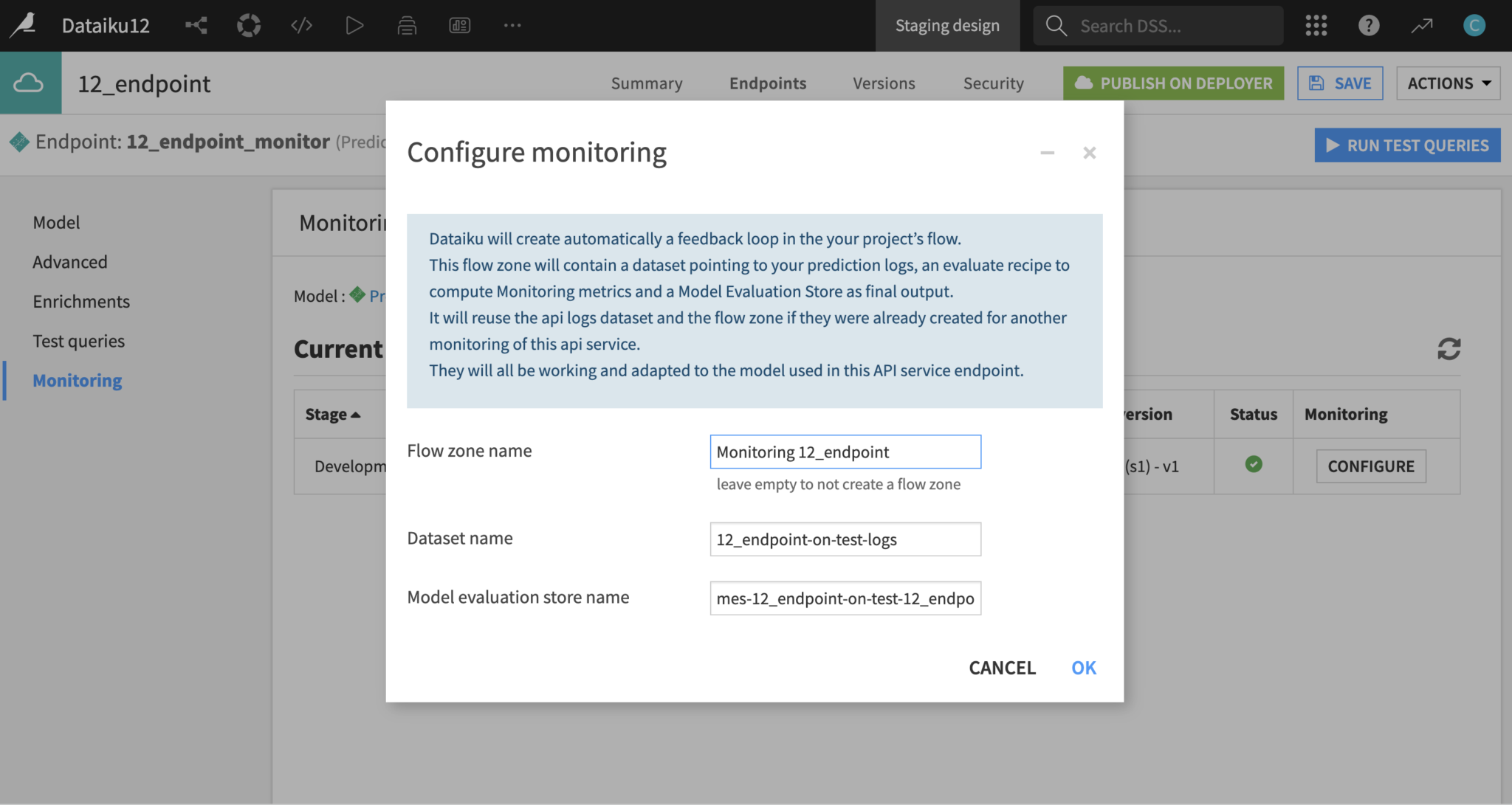Screen dimensions: 1512x805
Task: Confirm monitoring with OK button
Action: point(1083,668)
